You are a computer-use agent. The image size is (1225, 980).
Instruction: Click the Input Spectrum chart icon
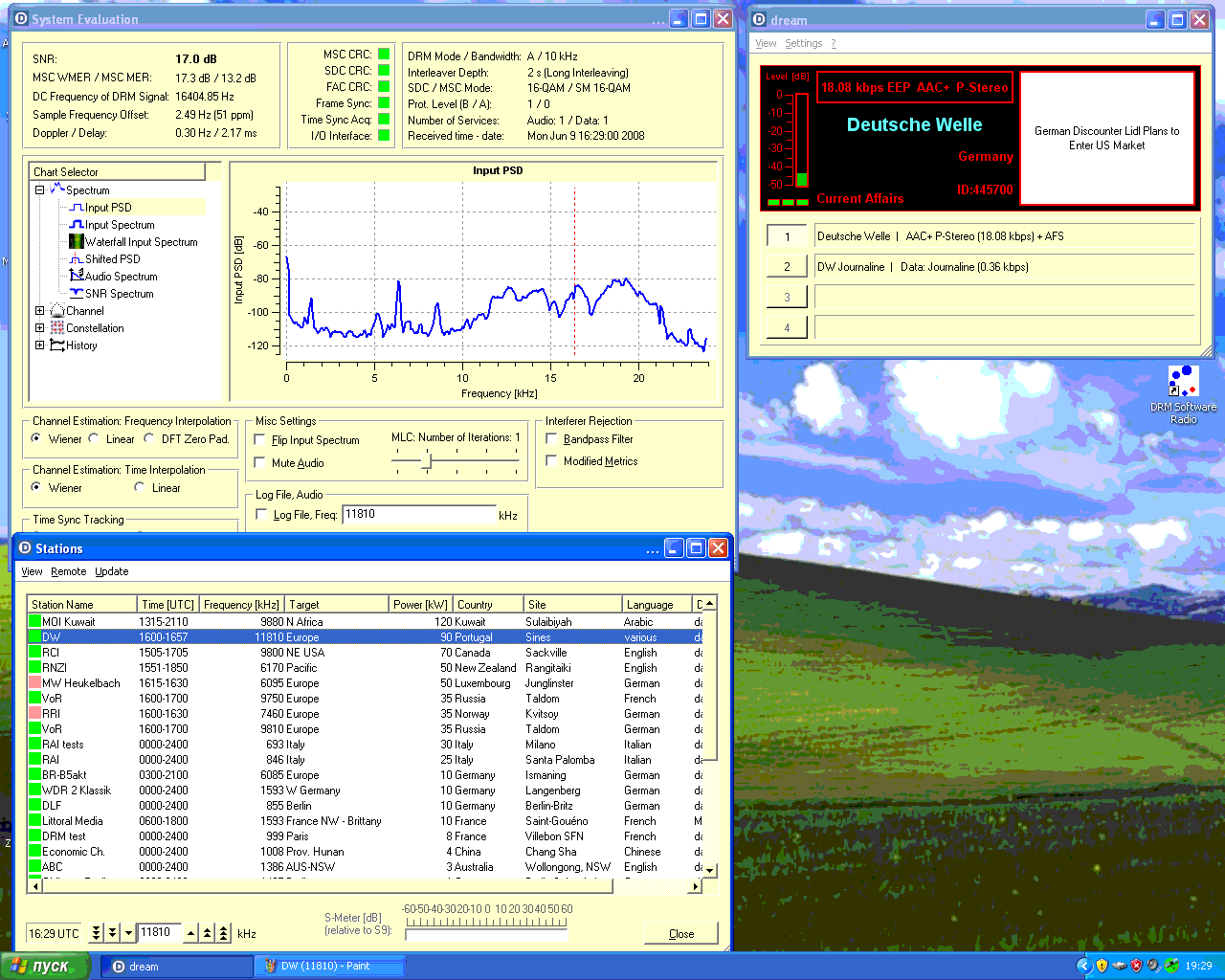tap(77, 225)
